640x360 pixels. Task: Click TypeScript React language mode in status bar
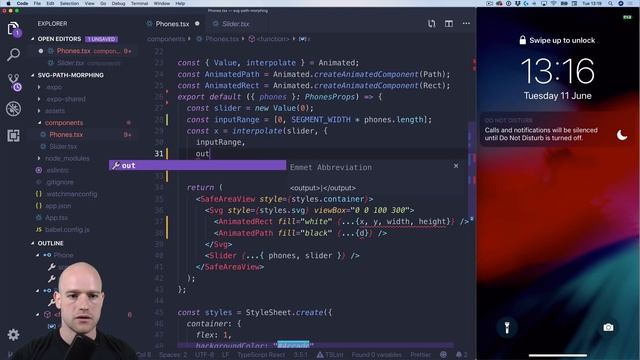point(261,355)
